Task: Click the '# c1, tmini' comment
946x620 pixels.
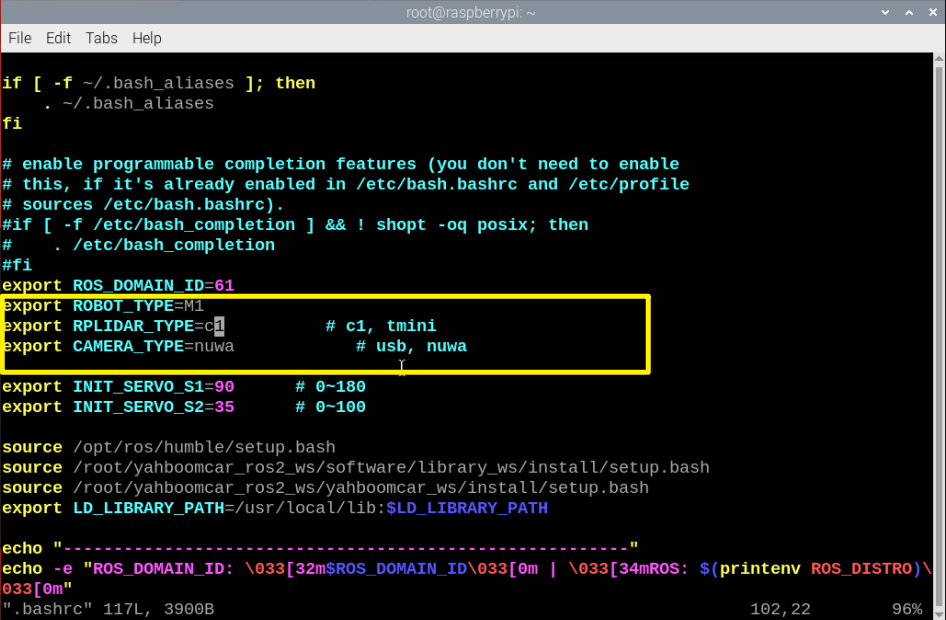Action: click(381, 326)
